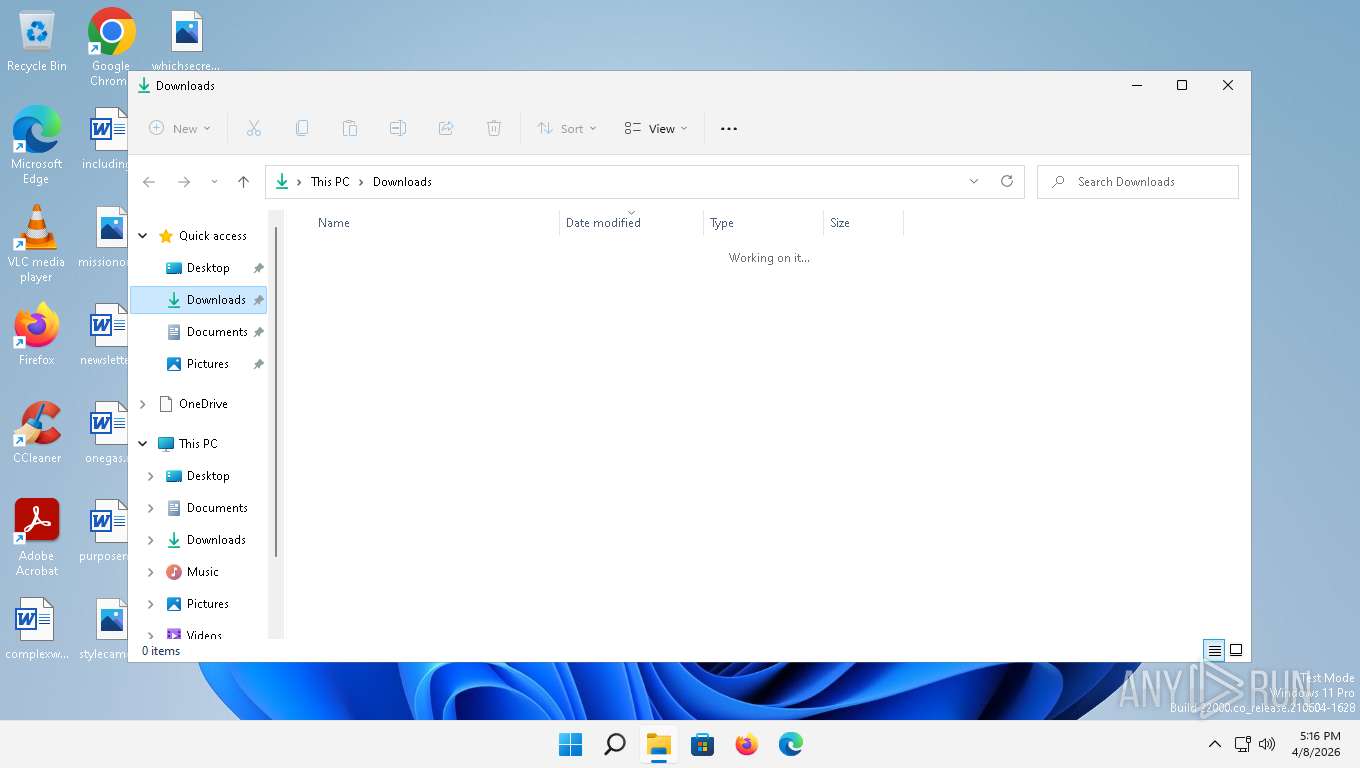
Task: Select pinned Documents under Quick access
Action: tap(217, 332)
